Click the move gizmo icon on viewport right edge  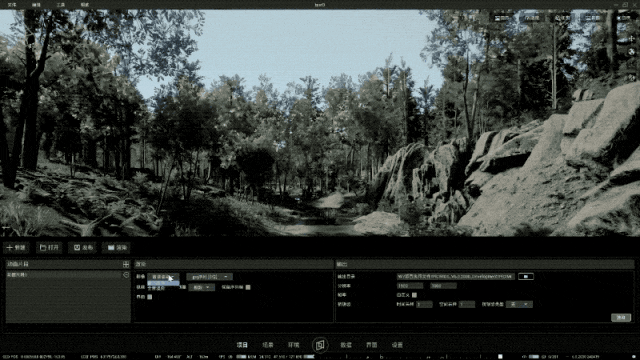tap(631, 39)
